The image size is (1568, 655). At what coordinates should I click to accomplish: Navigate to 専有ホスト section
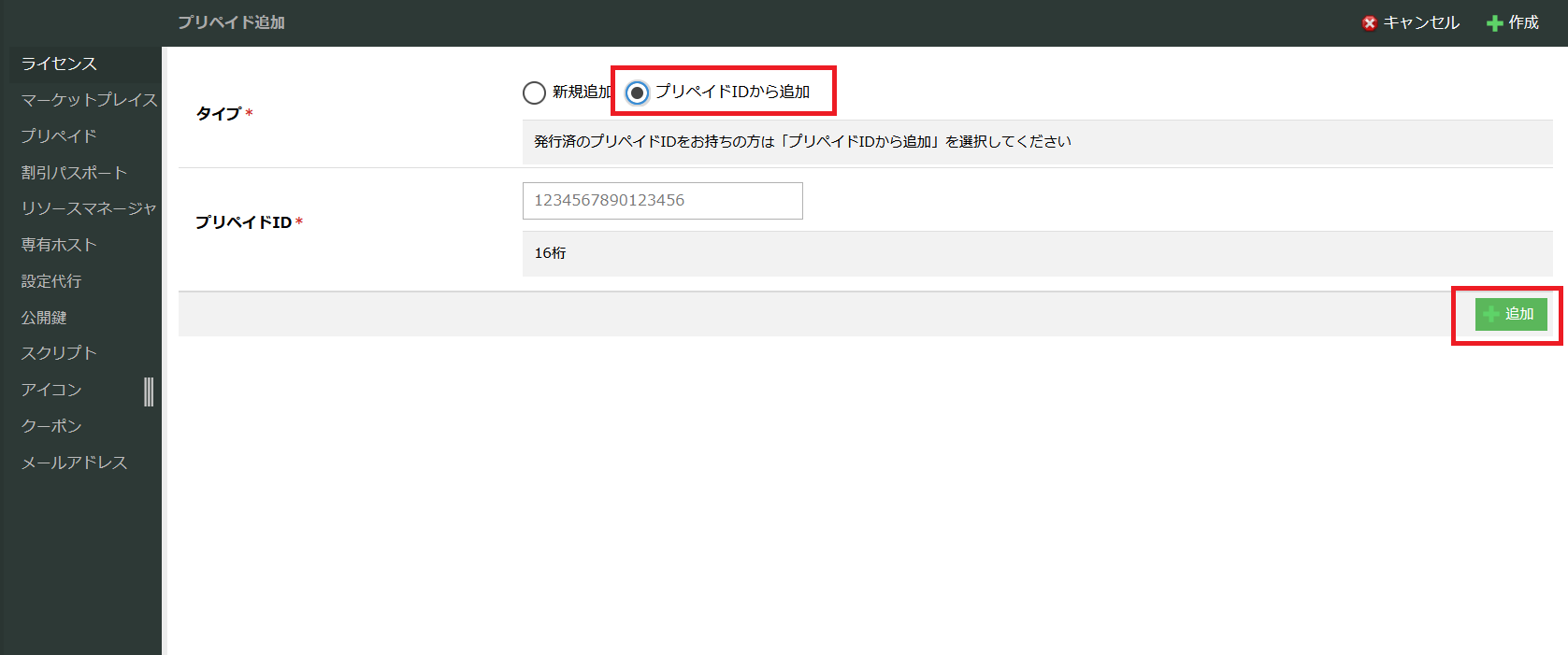coord(59,245)
